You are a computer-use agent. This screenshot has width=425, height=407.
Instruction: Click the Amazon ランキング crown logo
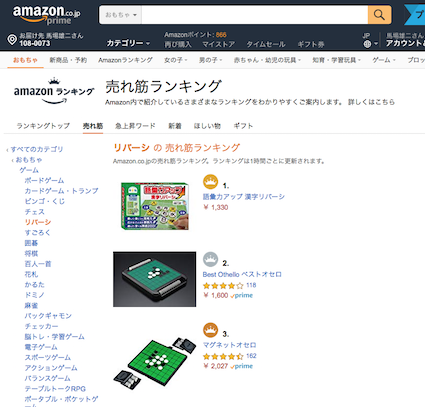[x=54, y=91]
